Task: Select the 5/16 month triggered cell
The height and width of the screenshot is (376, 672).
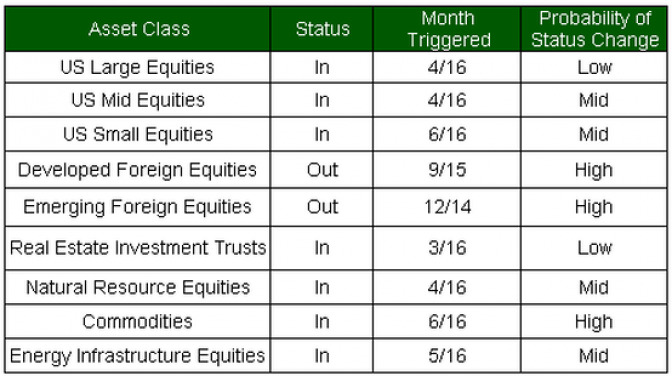Action: pos(447,356)
